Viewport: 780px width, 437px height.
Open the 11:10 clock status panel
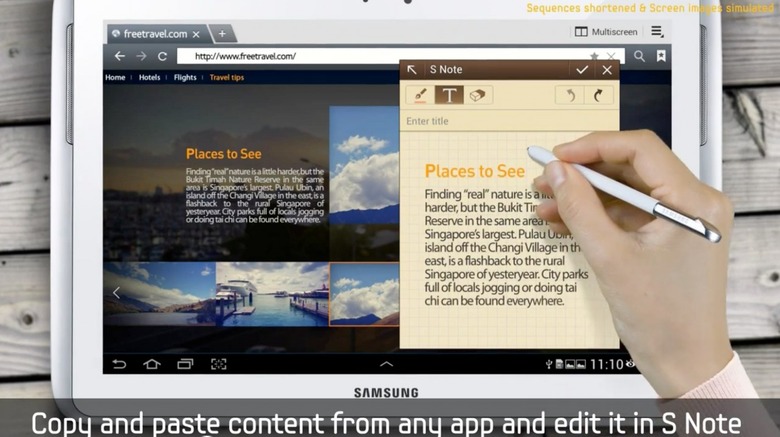(606, 364)
